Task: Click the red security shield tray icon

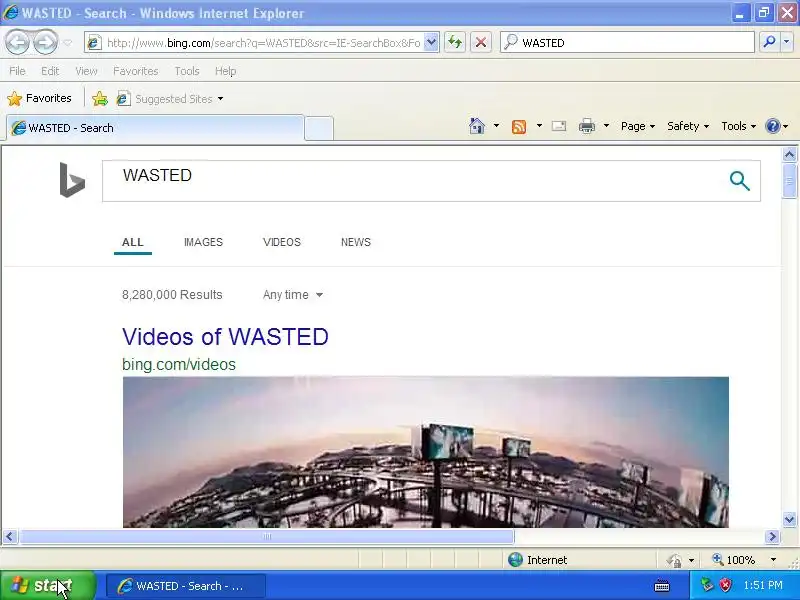Action: click(x=725, y=585)
